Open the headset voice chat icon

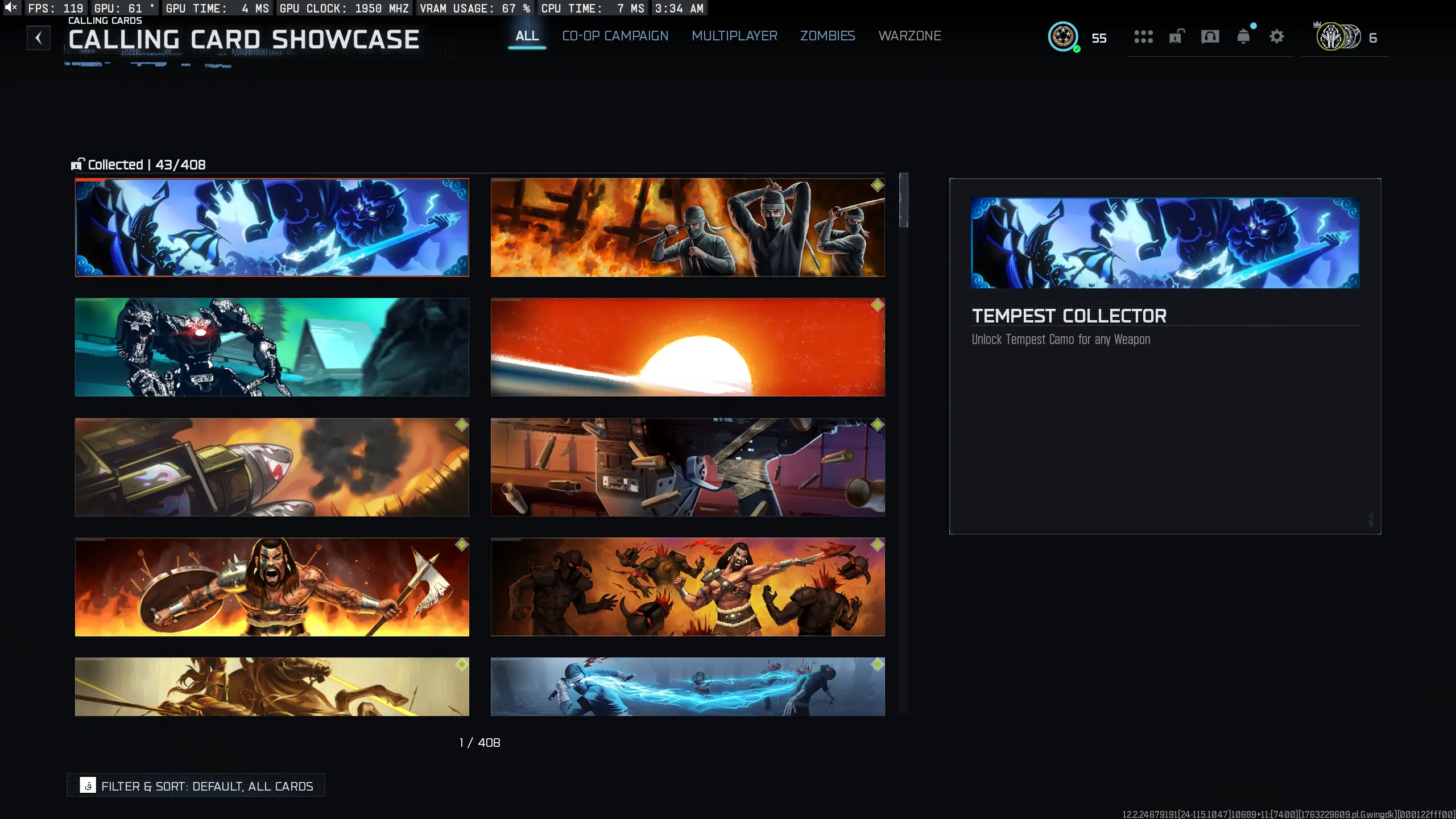pyautogui.click(x=1210, y=37)
